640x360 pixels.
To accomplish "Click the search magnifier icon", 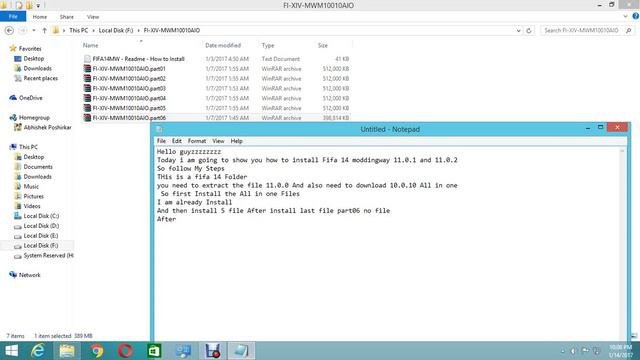I will [x=629, y=31].
